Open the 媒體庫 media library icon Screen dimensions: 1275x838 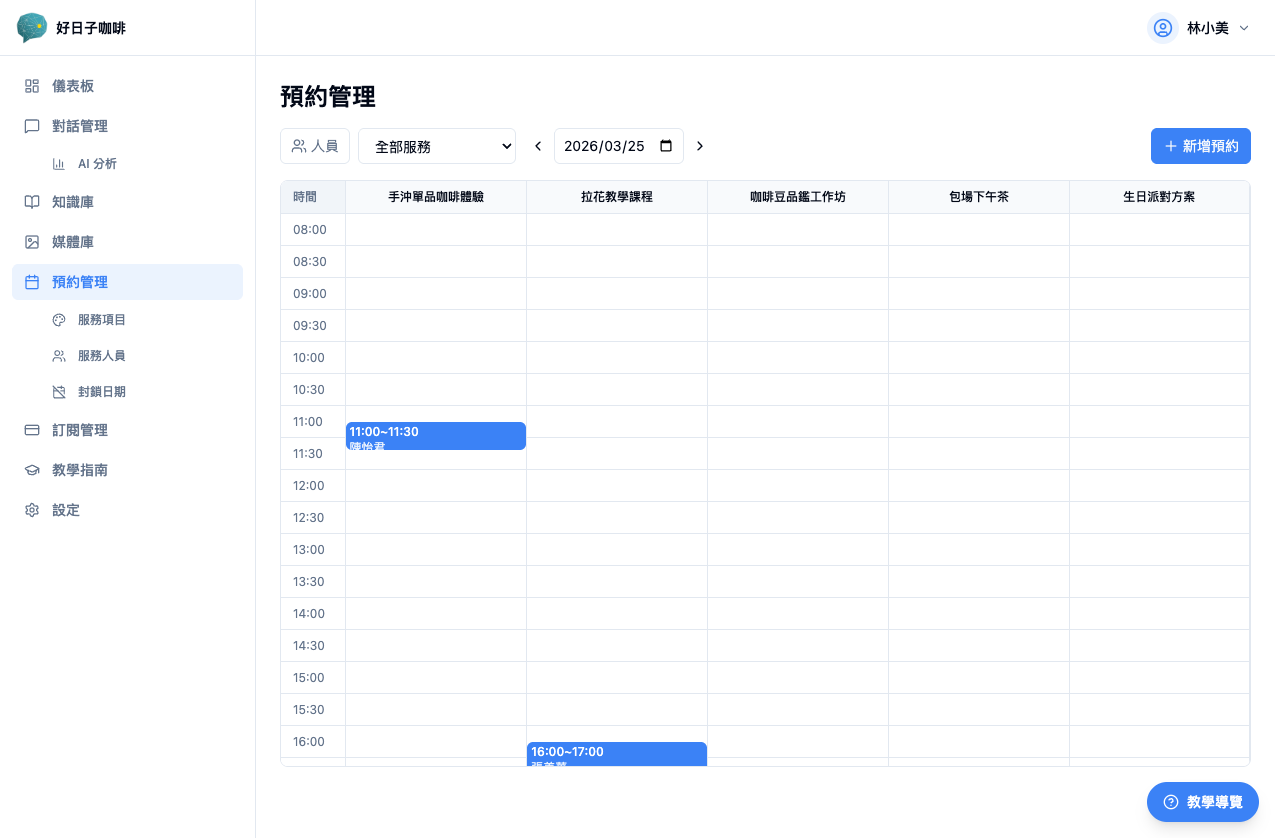(32, 241)
